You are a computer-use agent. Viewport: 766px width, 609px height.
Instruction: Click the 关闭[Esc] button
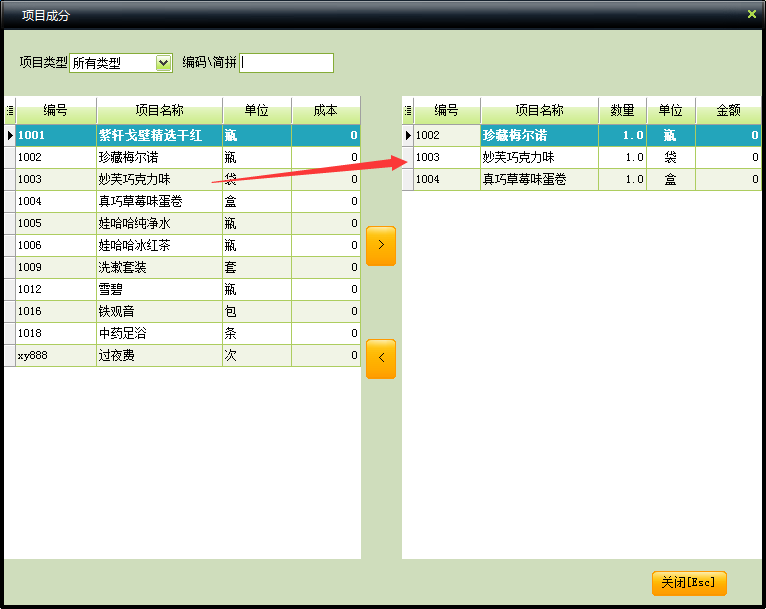(689, 583)
